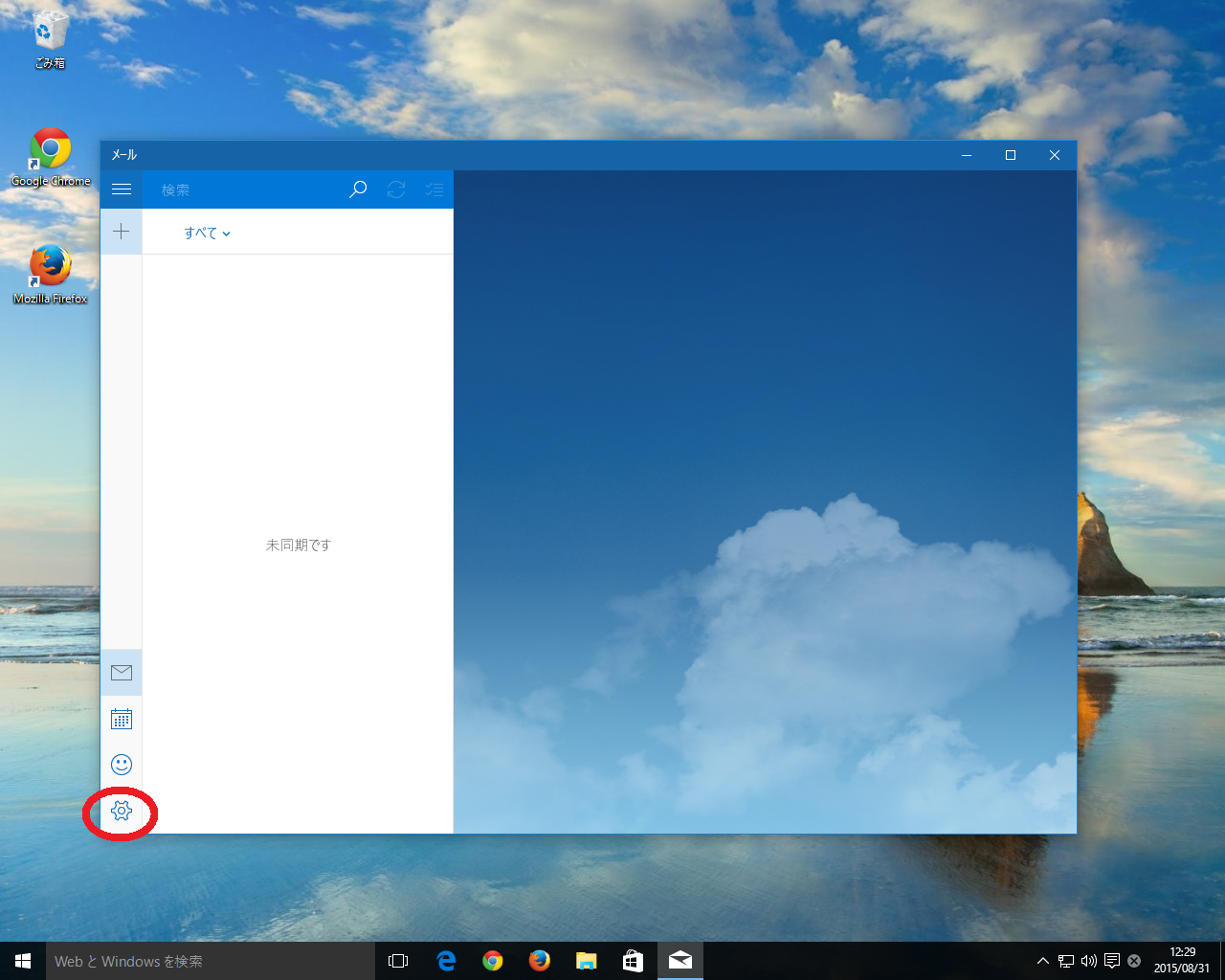This screenshot has width=1225, height=980.
Task: Open the clock showing 12:29
Action: click(1182, 961)
